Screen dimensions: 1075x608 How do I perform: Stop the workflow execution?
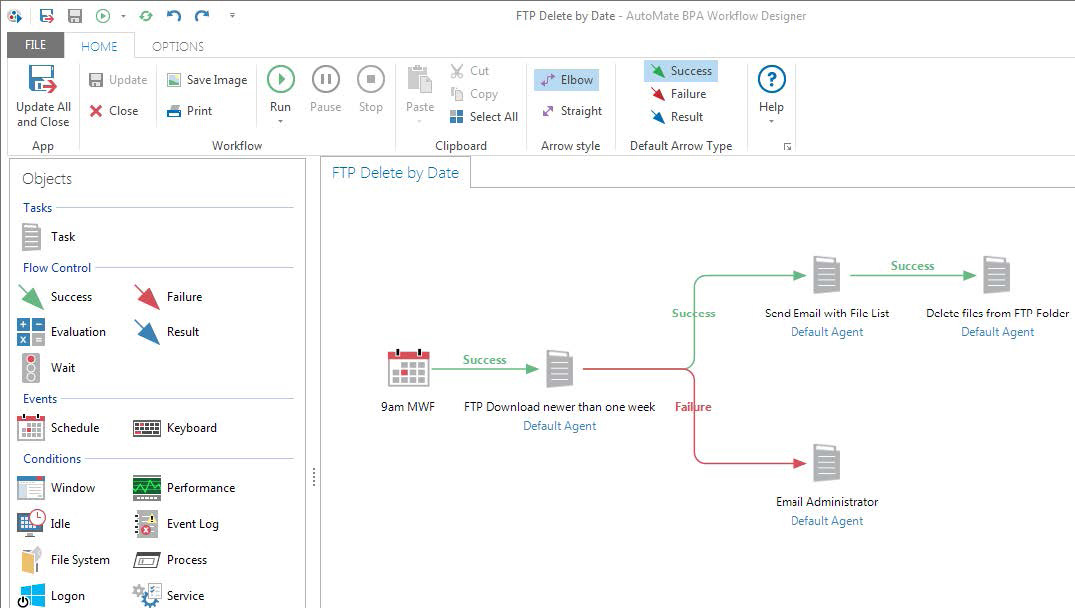(371, 88)
